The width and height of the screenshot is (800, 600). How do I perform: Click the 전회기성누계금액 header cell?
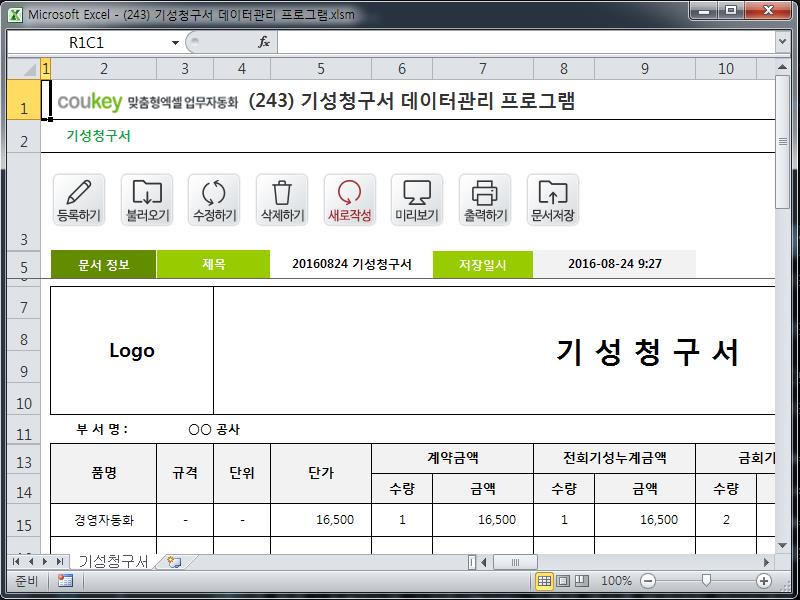point(615,458)
